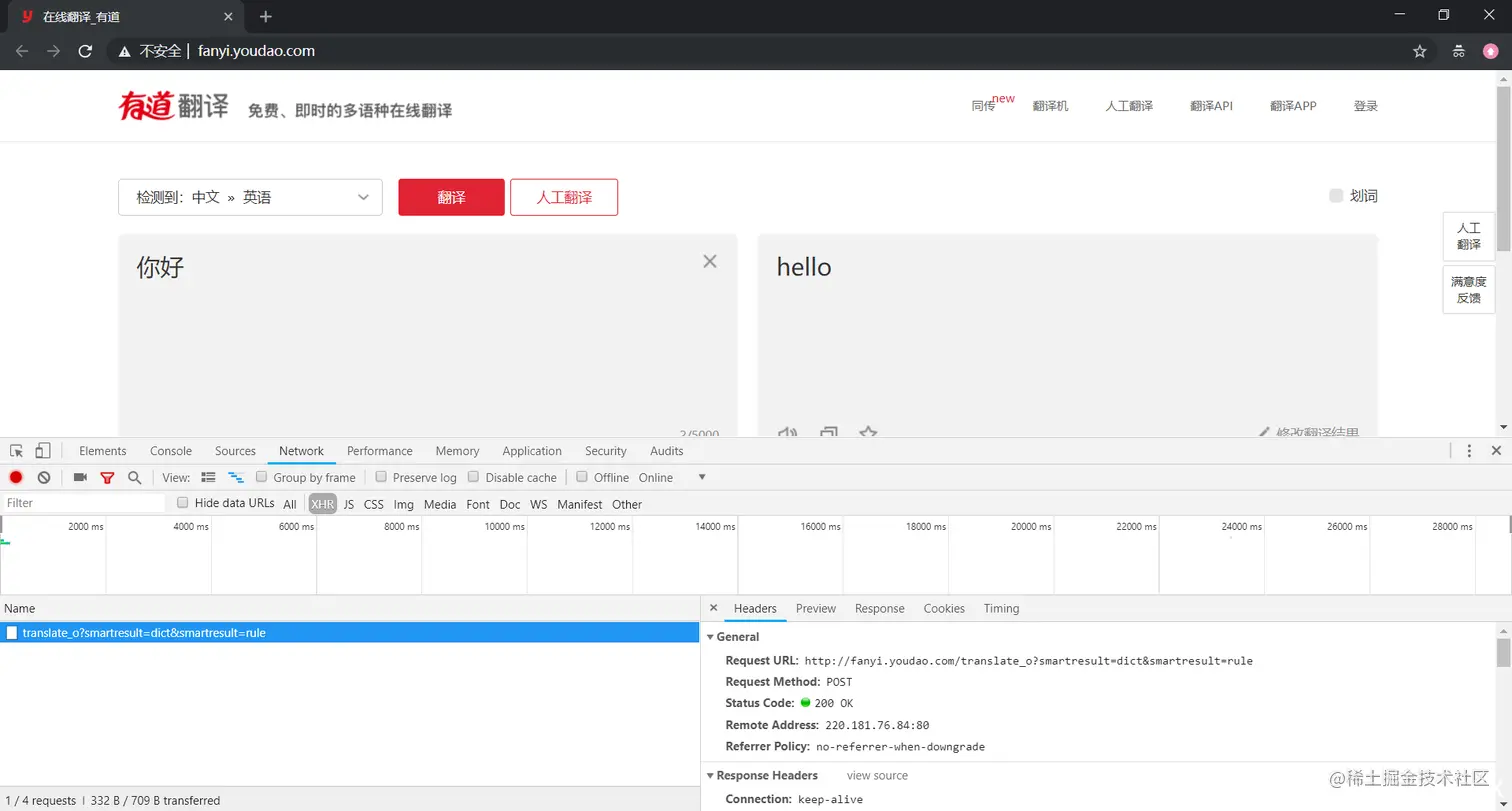Open the Online throttling dropdown
Screen dimensions: 1512x811
tap(672, 477)
